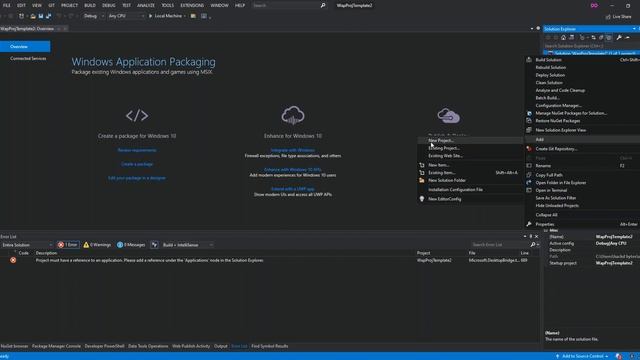Open Local Machine target dropdown arrow
Image resolution: width=640 pixels, height=360 pixels.
click(185, 16)
